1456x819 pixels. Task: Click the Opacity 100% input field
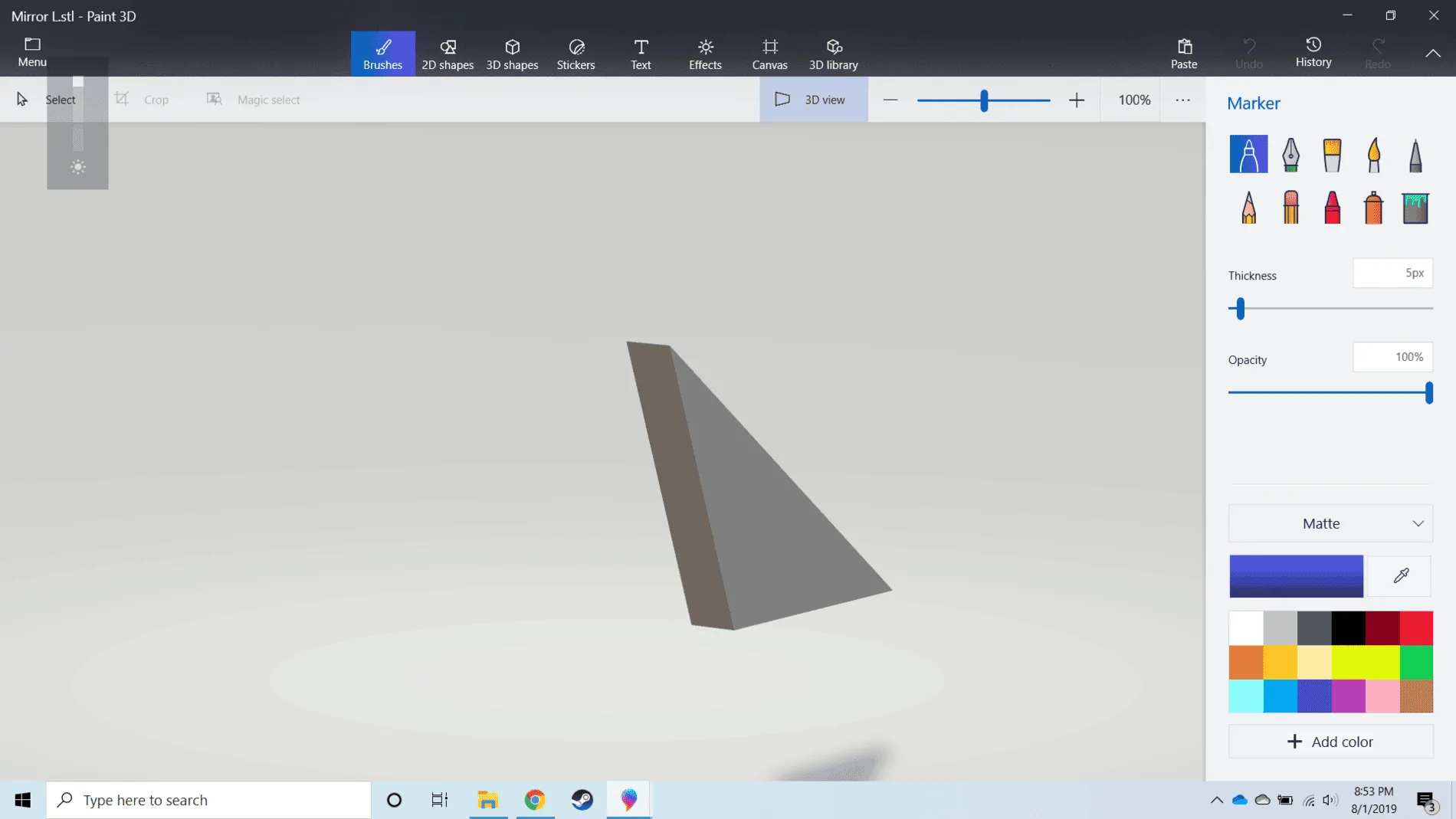(x=1392, y=357)
